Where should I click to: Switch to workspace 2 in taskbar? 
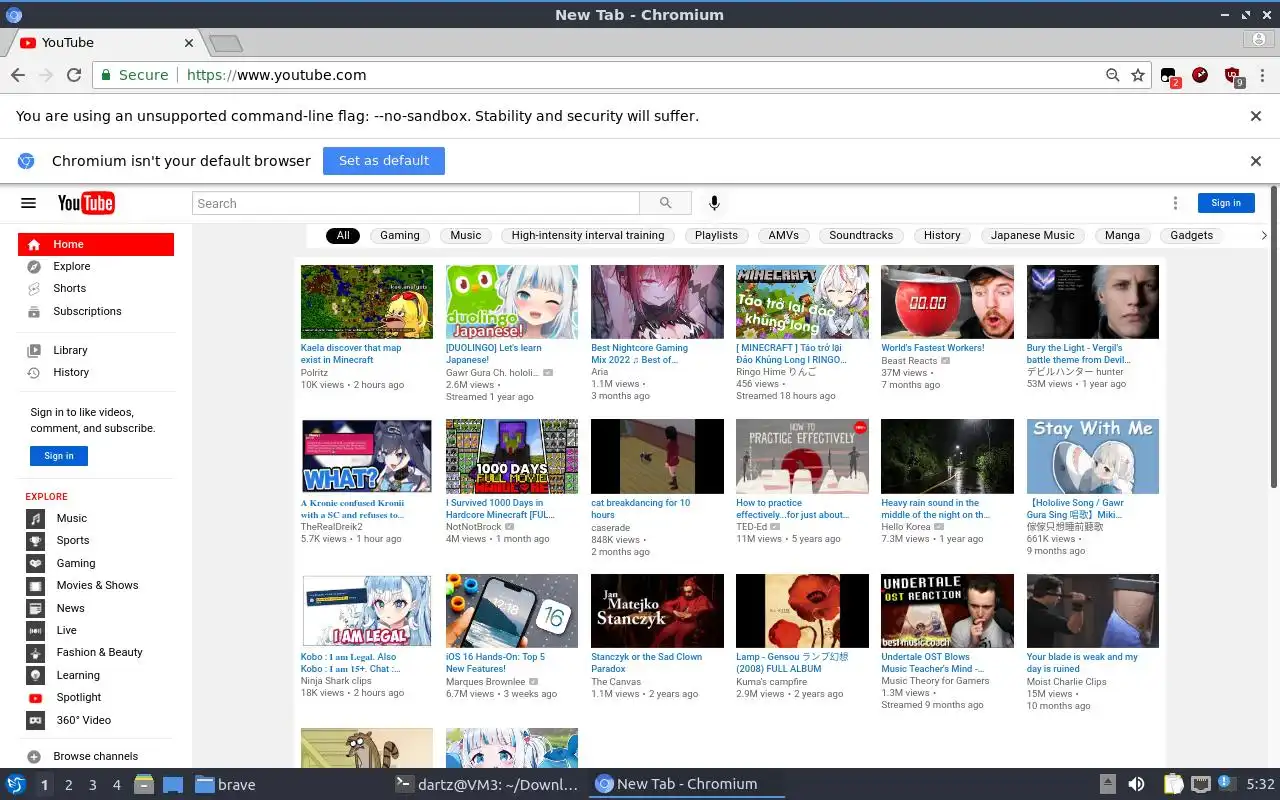69,785
